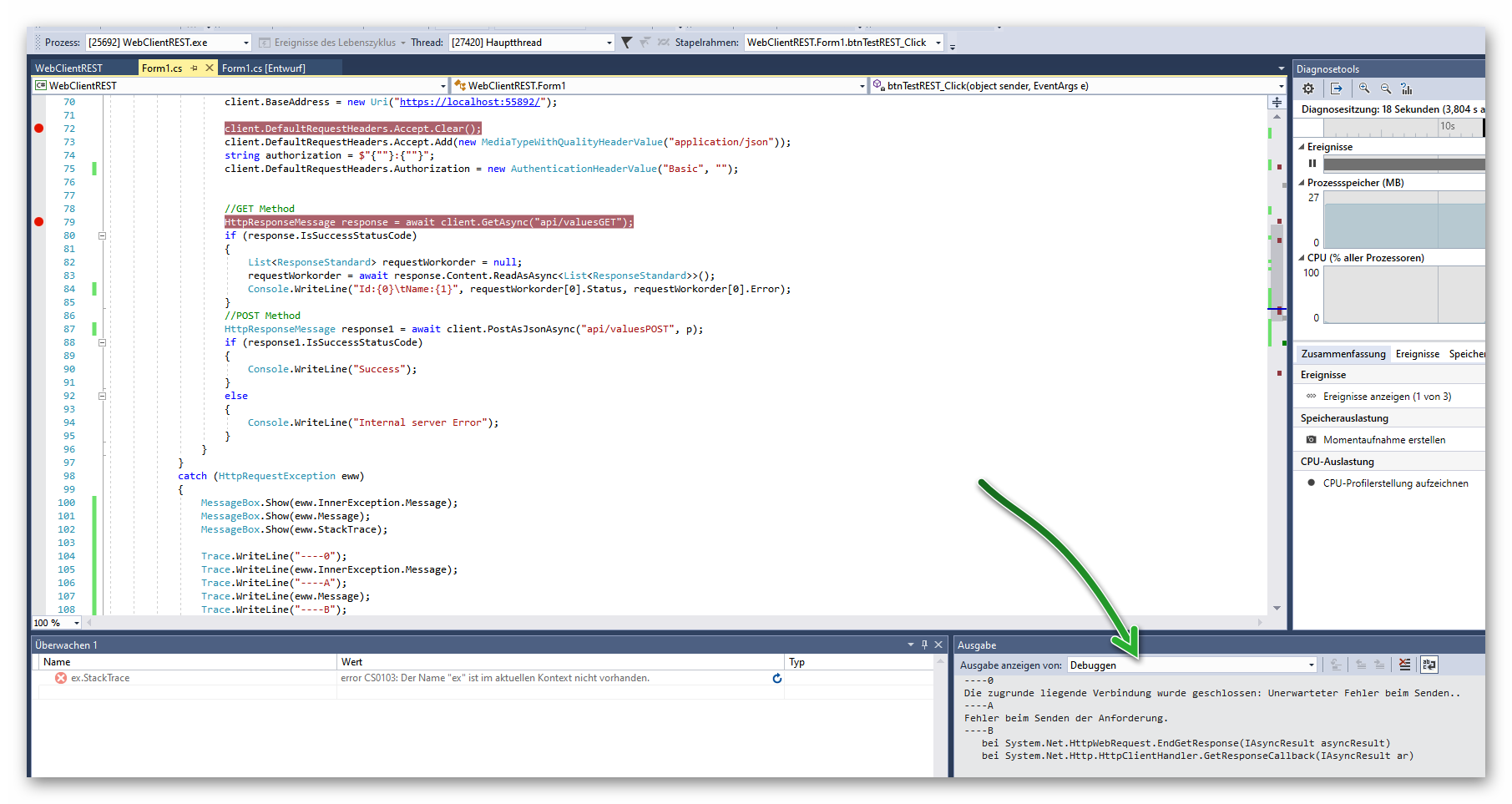Toggle word wrap in the Ausgabe pane
The image size is (1512, 804).
(x=1429, y=665)
